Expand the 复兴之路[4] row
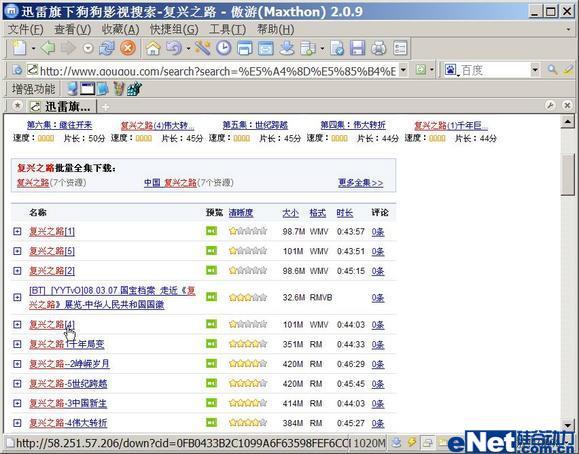Viewport: 579px width, 454px height. pos(17,324)
